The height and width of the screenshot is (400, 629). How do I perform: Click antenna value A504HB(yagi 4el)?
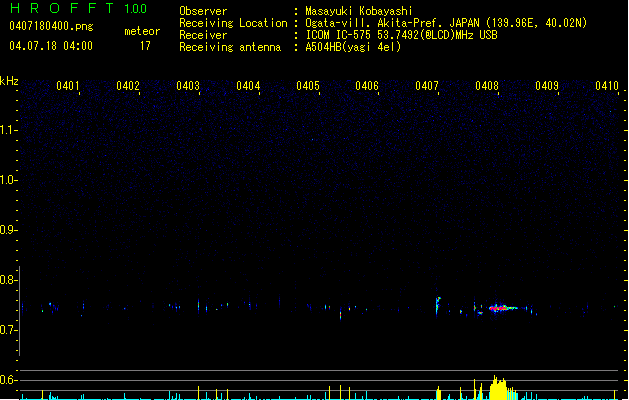coord(353,47)
